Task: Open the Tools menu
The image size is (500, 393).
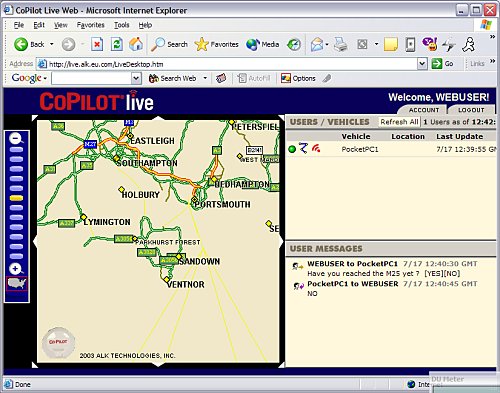Action: click(121, 25)
